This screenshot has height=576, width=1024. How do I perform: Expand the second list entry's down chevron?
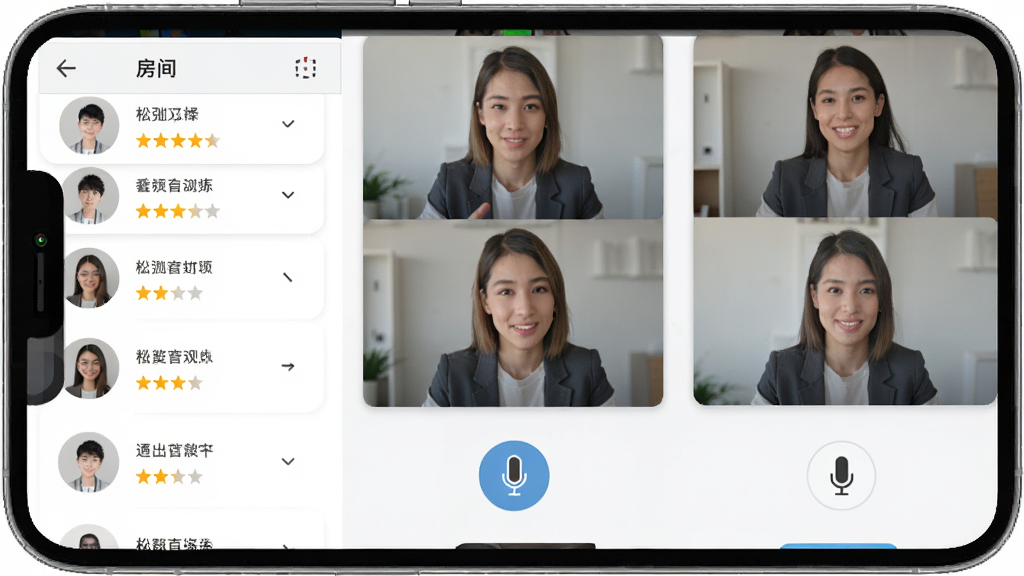point(288,195)
